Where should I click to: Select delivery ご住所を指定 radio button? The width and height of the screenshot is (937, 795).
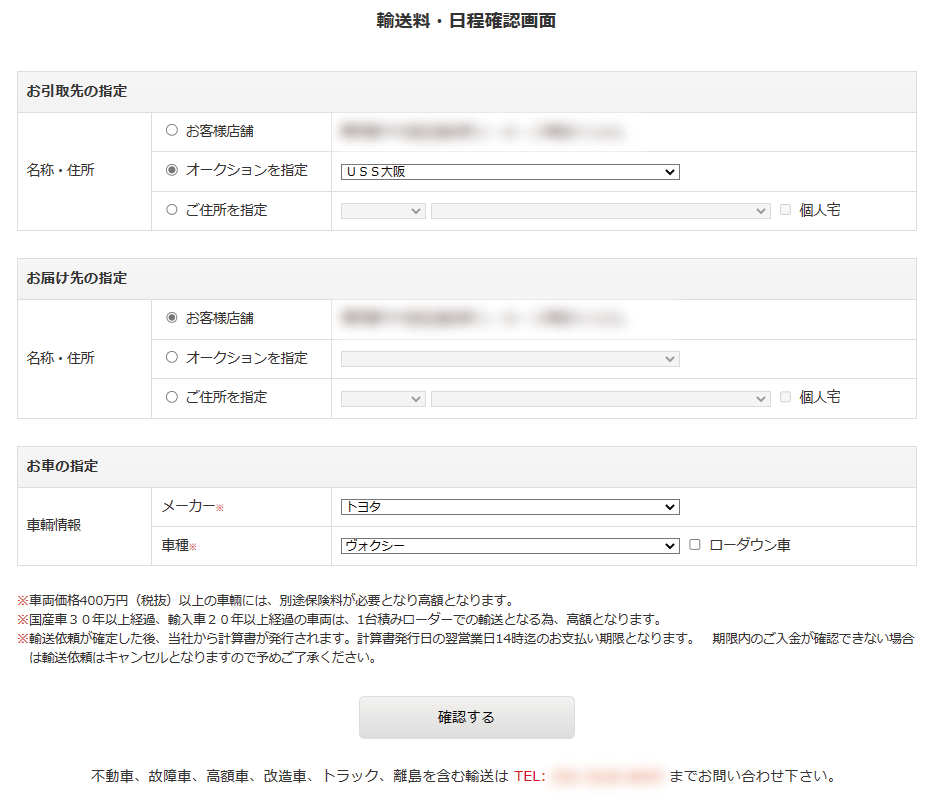point(172,397)
